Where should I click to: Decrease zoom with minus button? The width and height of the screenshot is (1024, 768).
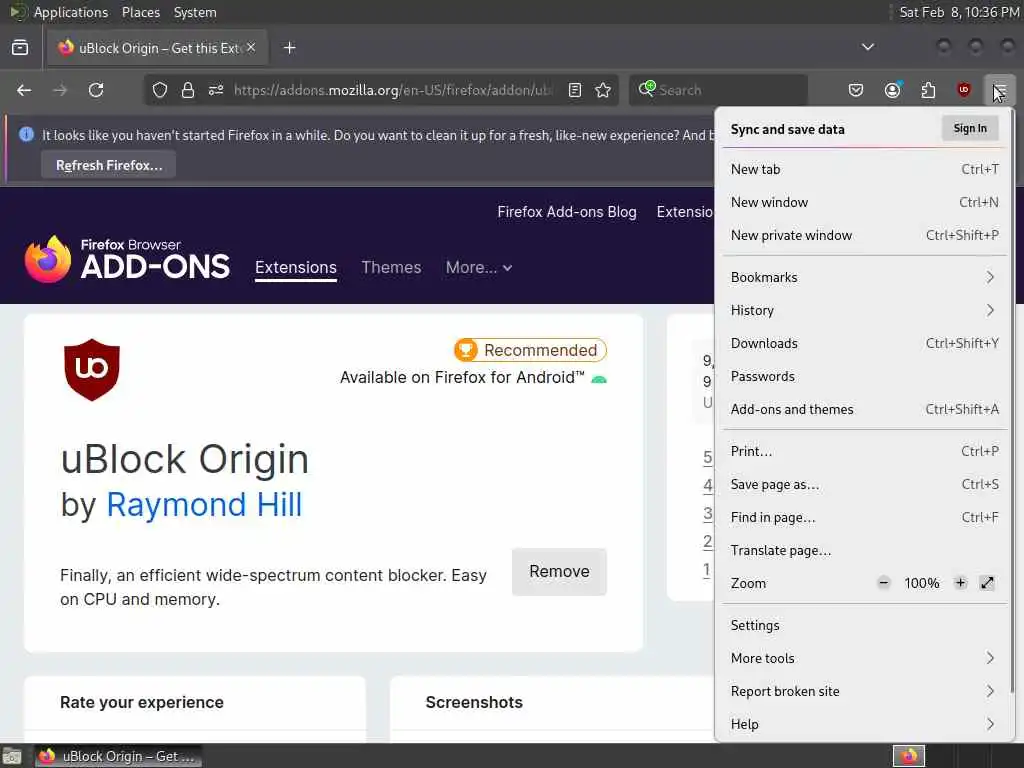click(x=884, y=583)
